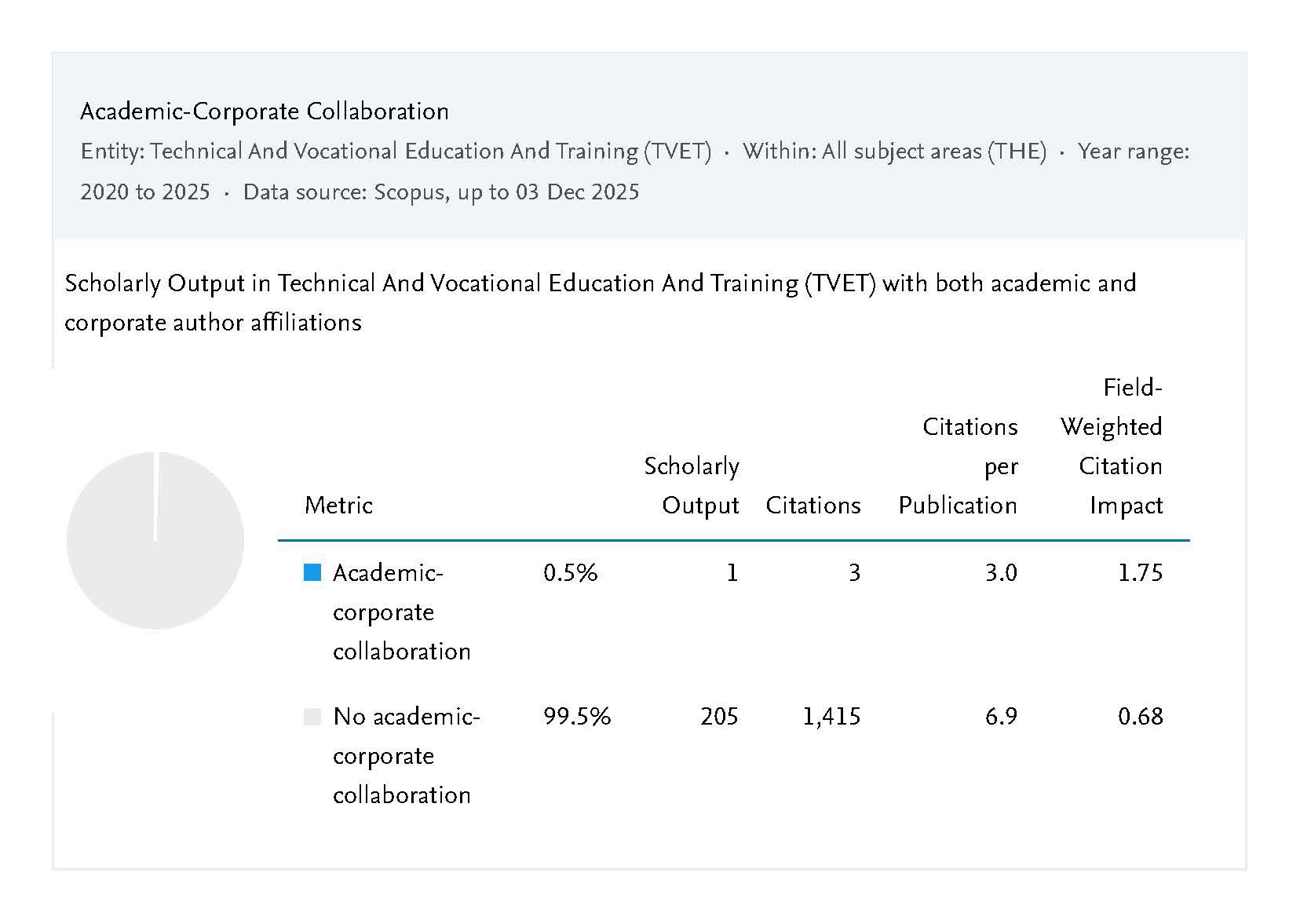Click the large gray pie chart area

(155, 540)
